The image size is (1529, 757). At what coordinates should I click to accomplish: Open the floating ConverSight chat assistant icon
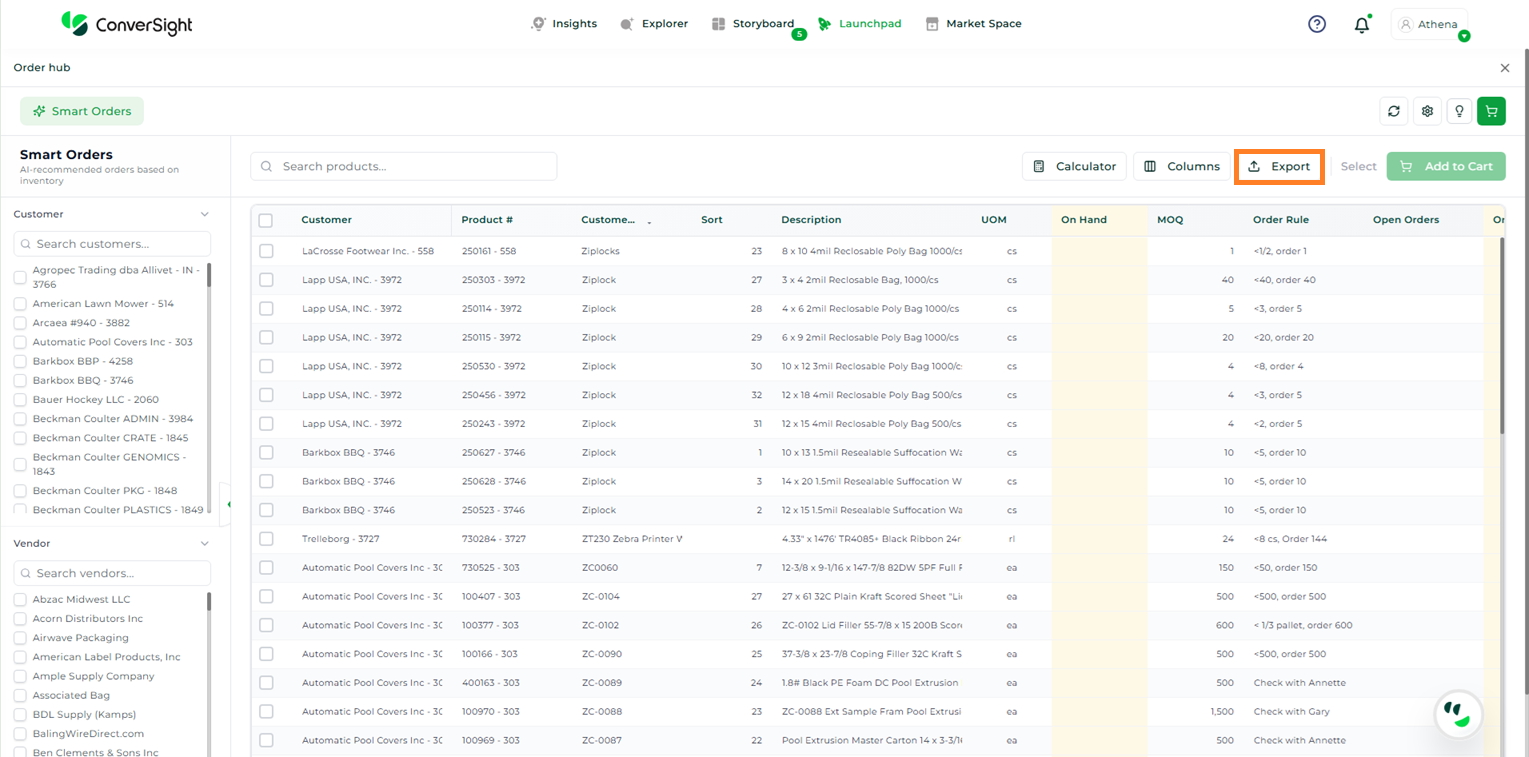coord(1457,713)
